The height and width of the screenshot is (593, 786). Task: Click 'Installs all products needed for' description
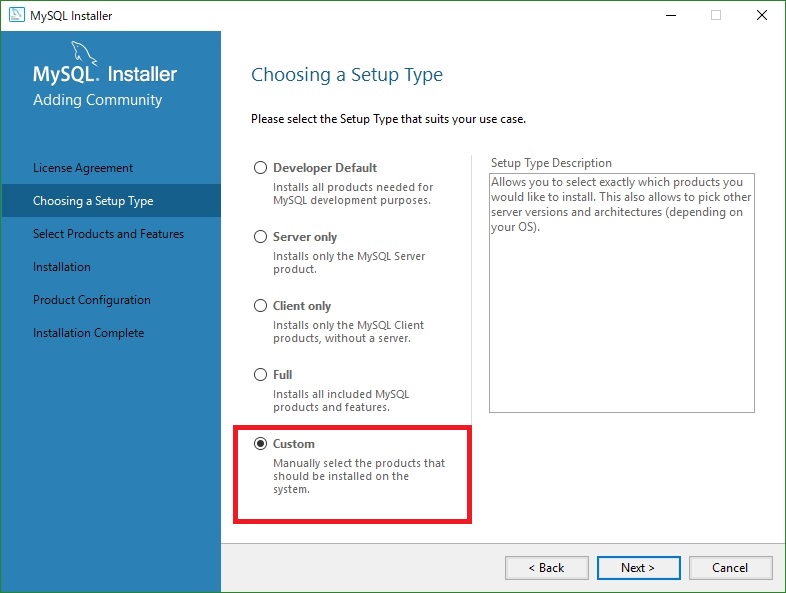coord(353,193)
